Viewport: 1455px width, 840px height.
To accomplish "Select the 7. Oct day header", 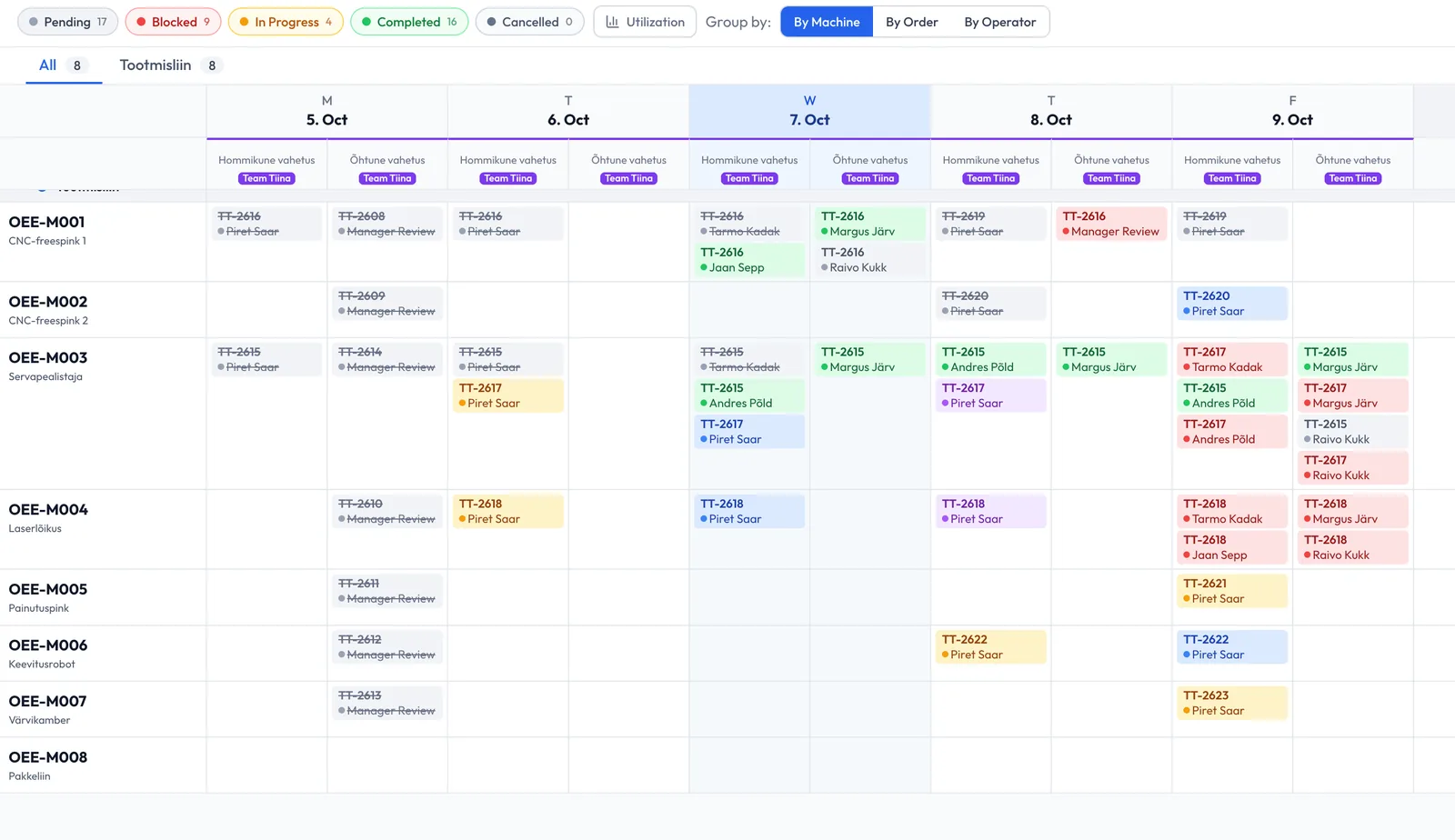I will click(x=809, y=111).
